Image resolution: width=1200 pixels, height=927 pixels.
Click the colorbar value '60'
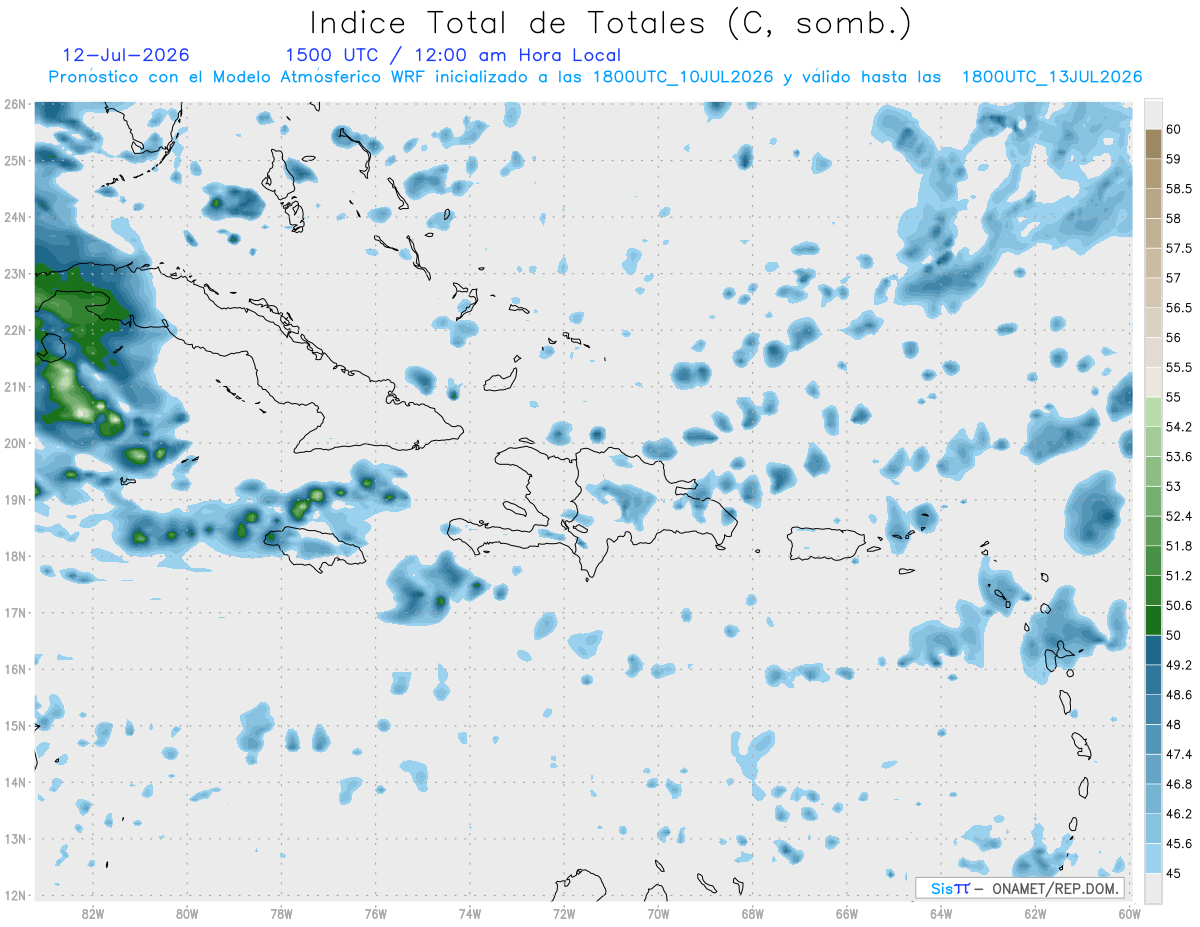click(1173, 129)
